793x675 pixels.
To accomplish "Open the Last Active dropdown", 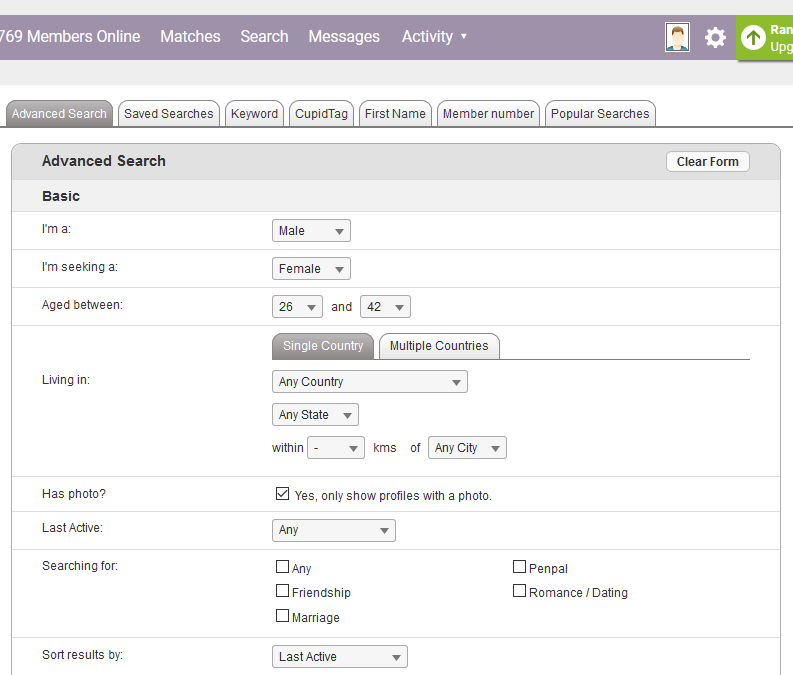I will (x=333, y=530).
